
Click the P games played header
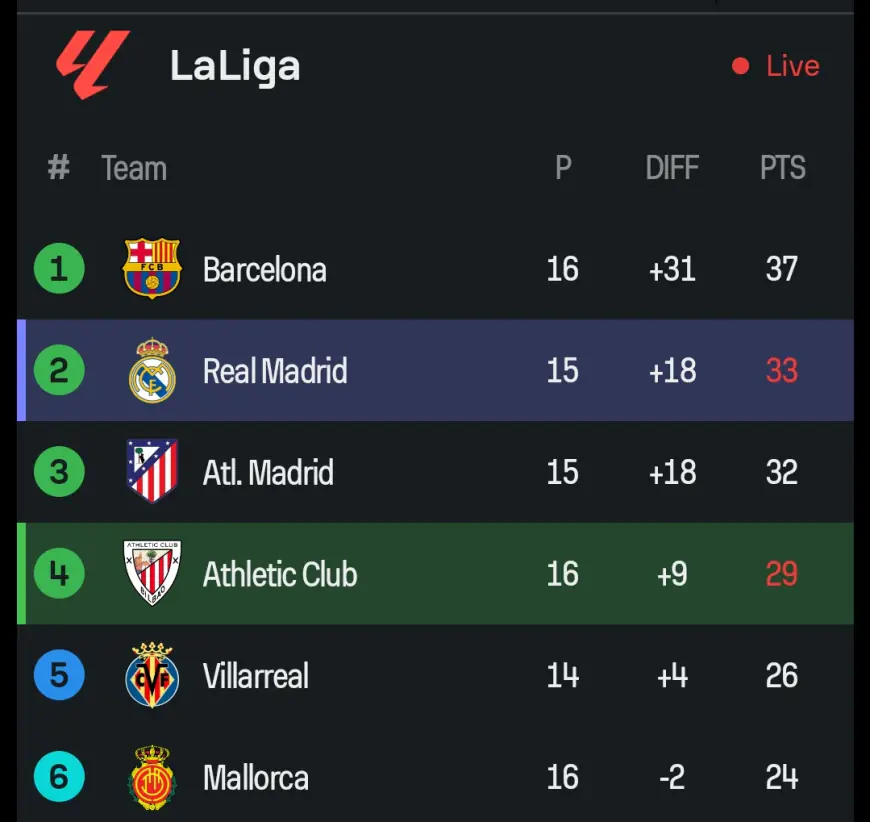[x=563, y=168]
